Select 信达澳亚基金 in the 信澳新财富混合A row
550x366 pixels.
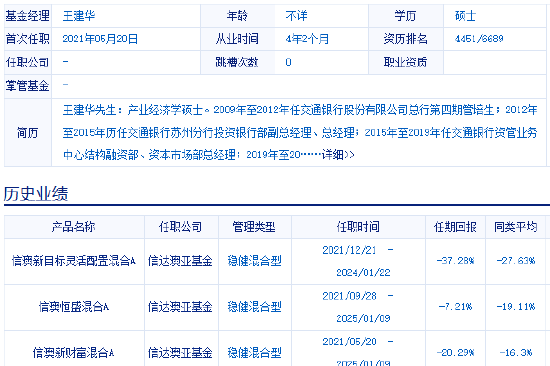[180, 352]
